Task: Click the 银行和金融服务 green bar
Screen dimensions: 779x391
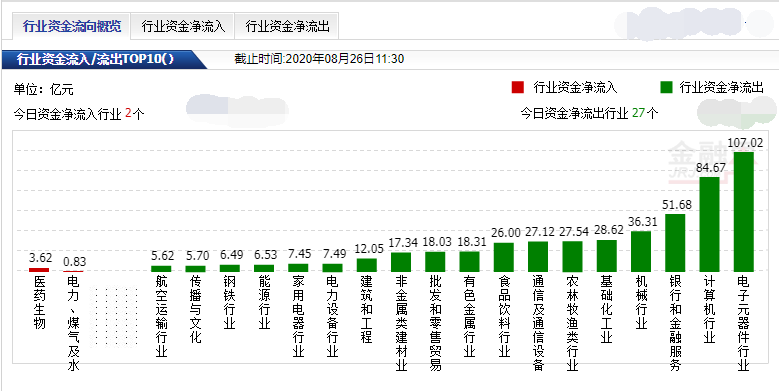Action: click(x=675, y=243)
